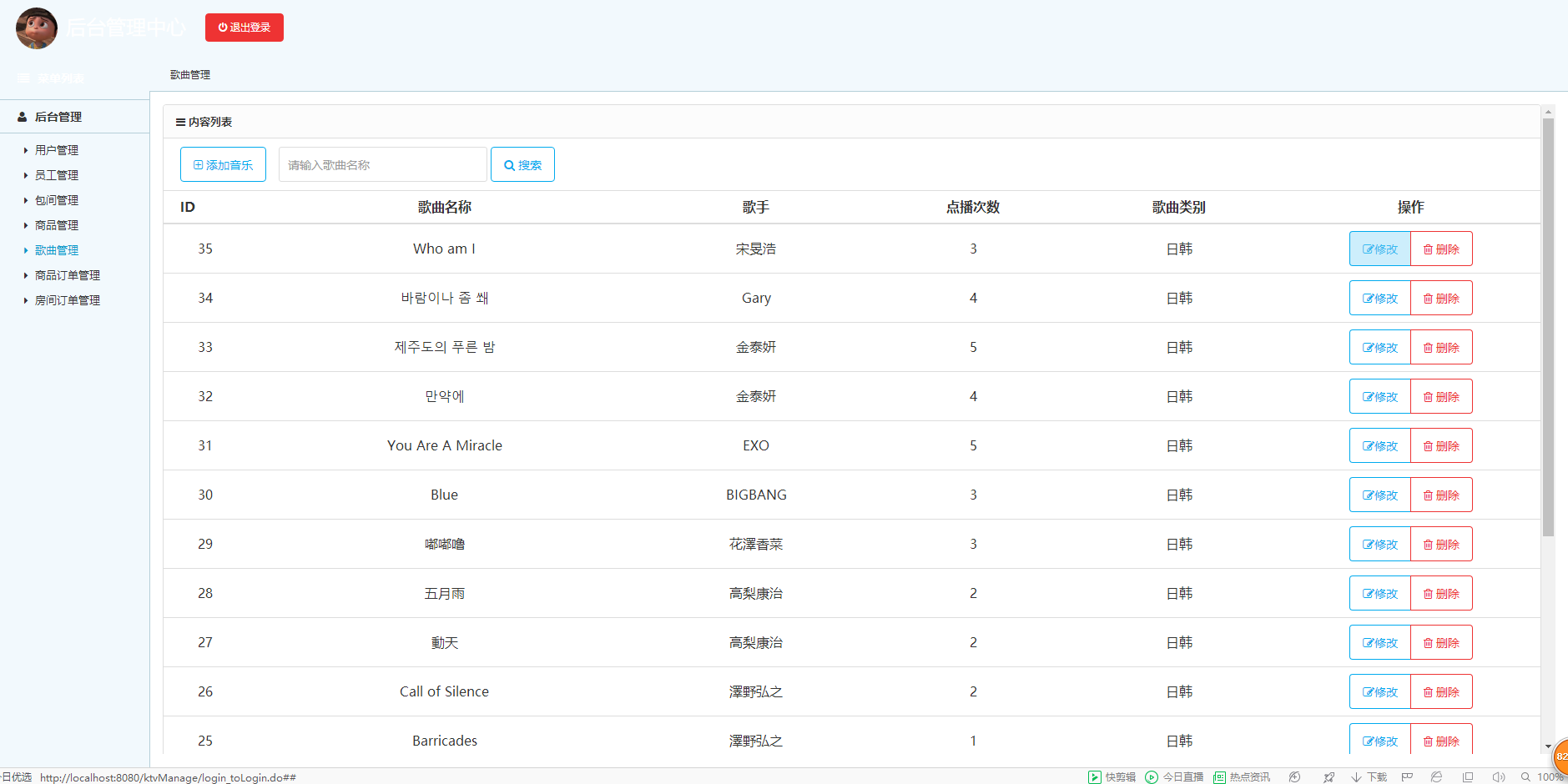Screen dimensions: 1568x784
Task: Click the 歌曲名称 column header
Action: click(444, 207)
